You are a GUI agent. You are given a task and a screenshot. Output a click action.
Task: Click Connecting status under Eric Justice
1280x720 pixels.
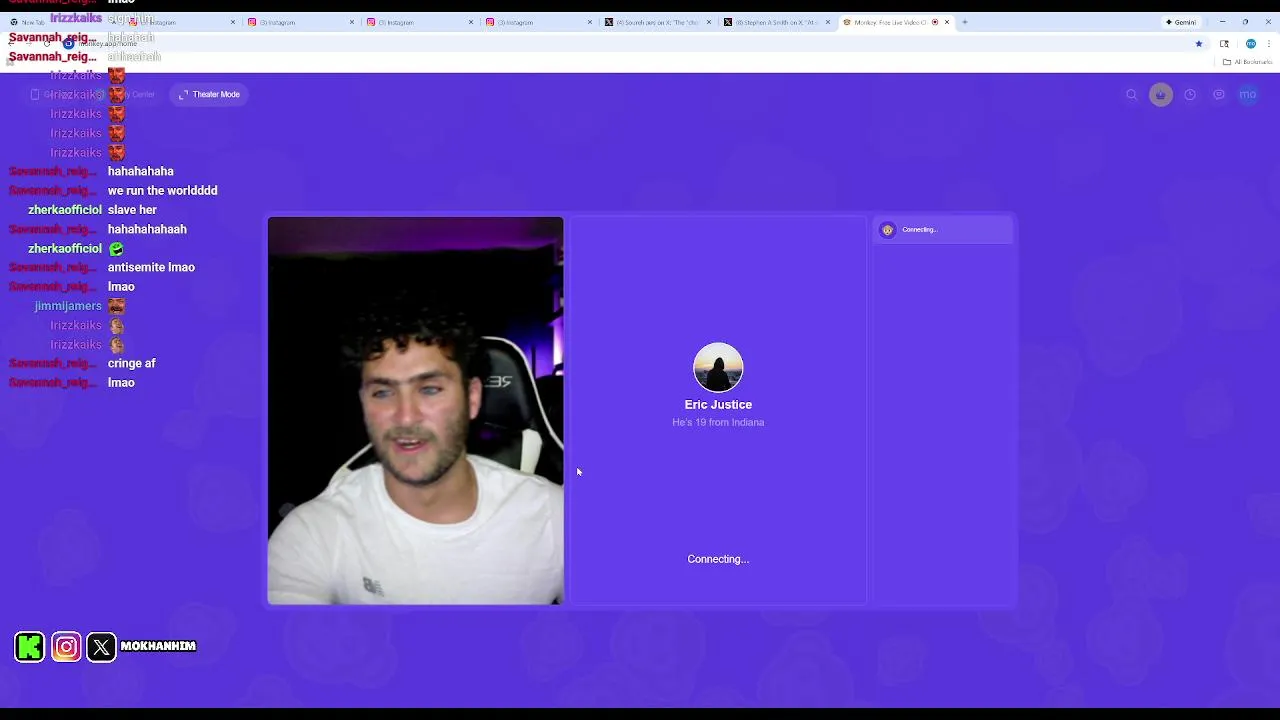pos(718,559)
